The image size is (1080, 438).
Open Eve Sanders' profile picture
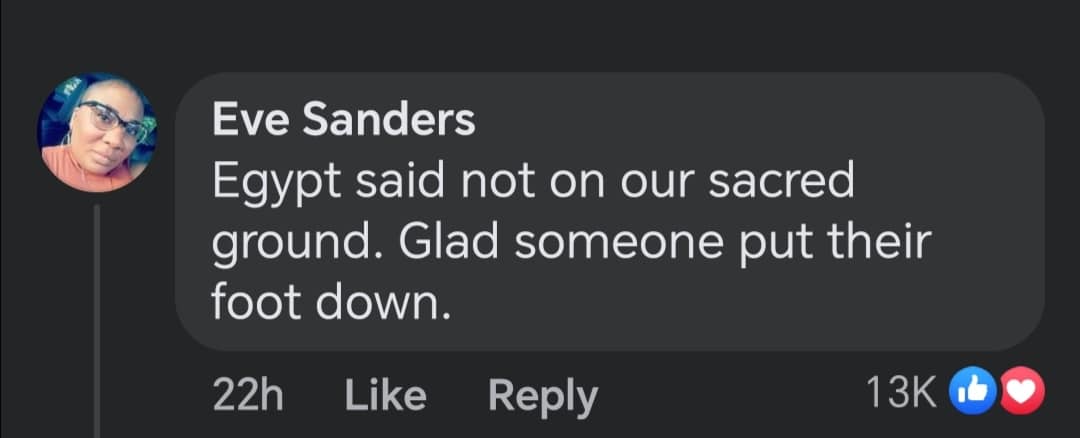click(97, 132)
